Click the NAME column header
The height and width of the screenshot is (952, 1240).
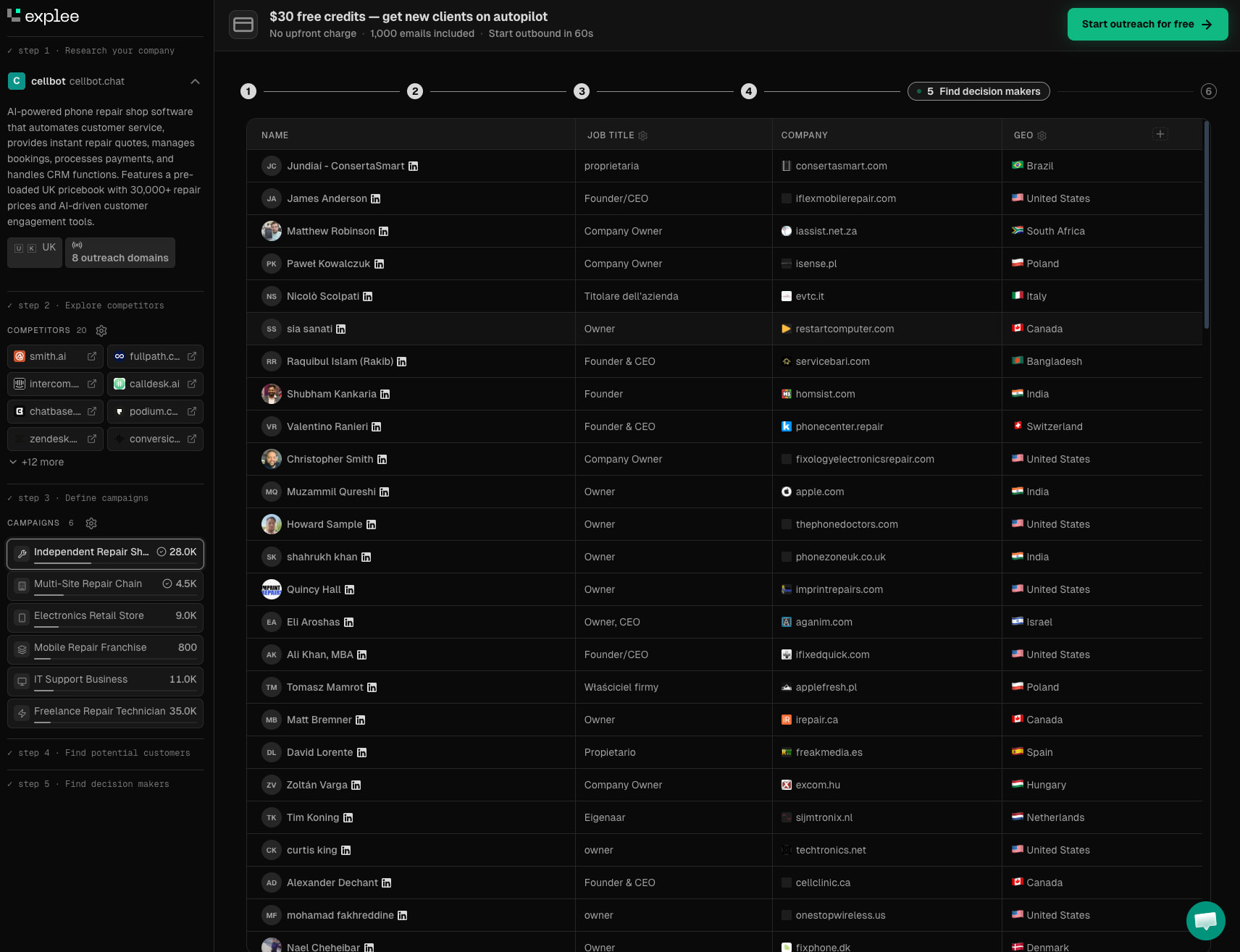tap(275, 135)
